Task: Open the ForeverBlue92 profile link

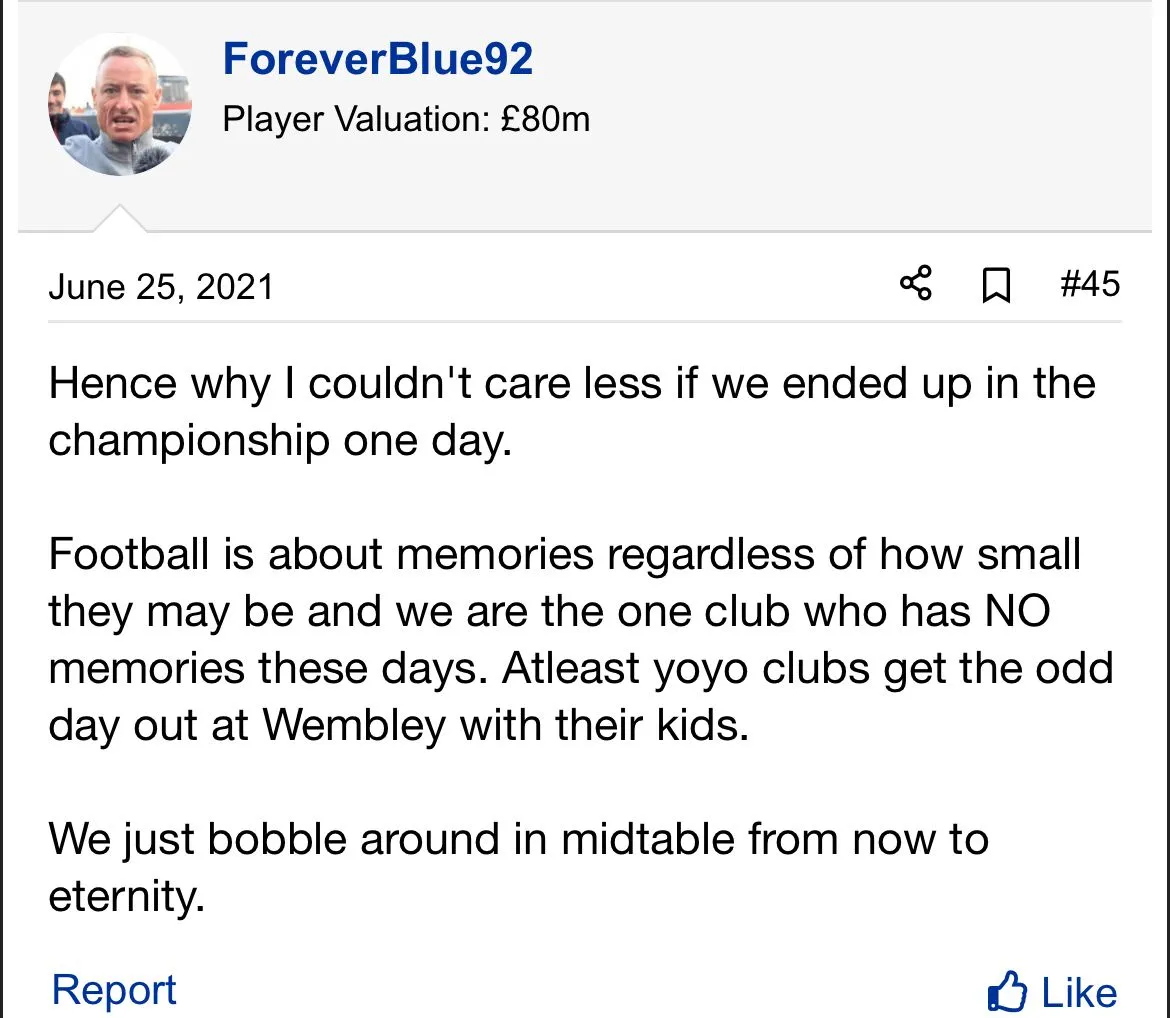Action: point(378,59)
